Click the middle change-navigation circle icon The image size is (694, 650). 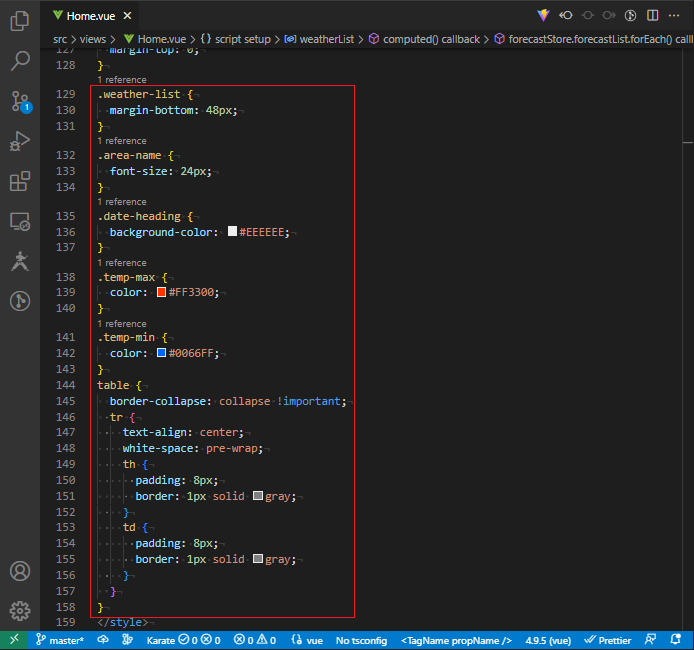[587, 15]
